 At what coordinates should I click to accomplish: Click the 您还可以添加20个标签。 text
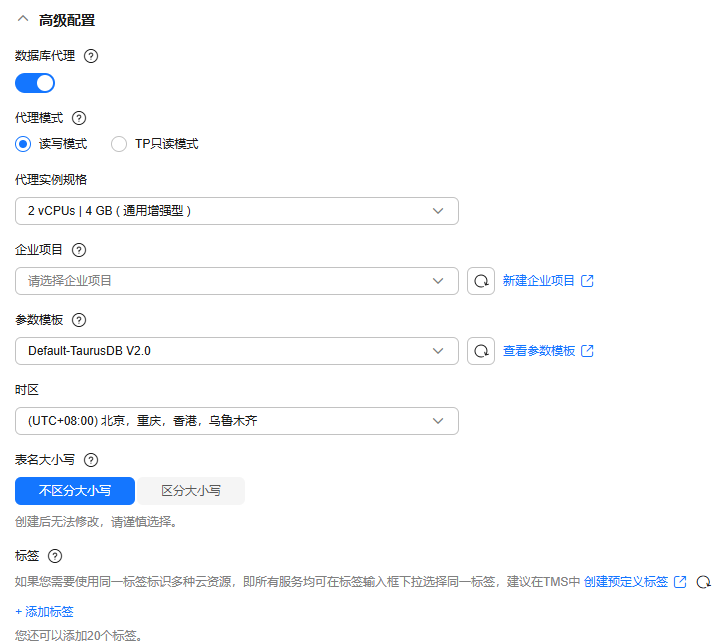coord(79,636)
